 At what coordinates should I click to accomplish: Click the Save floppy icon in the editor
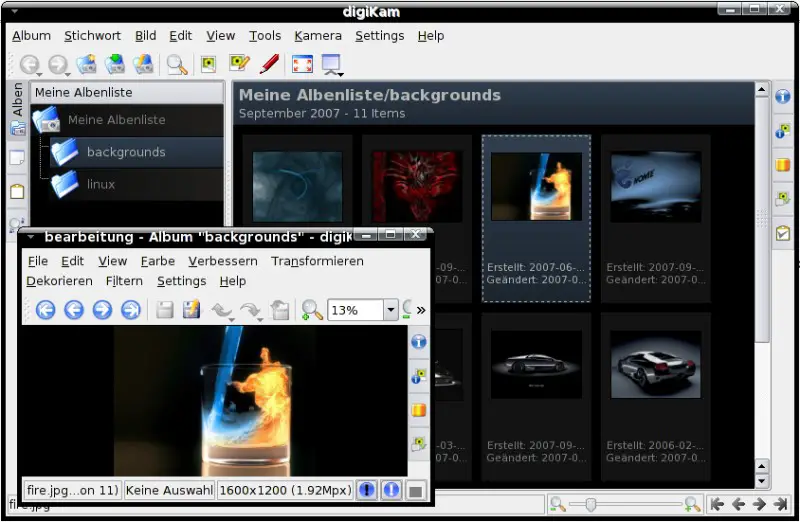click(164, 310)
